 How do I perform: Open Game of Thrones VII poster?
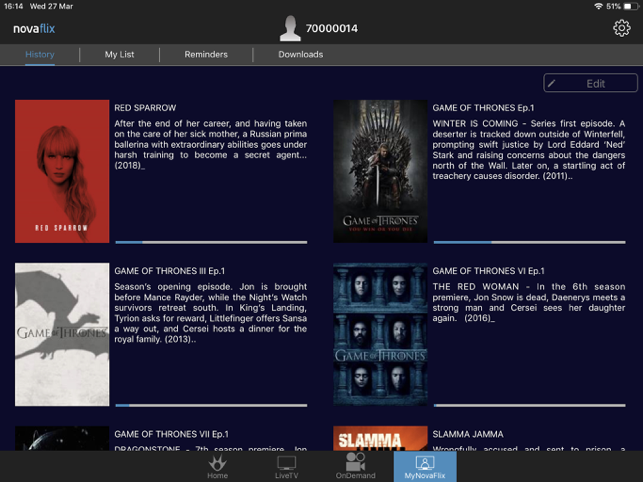click(x=62, y=439)
